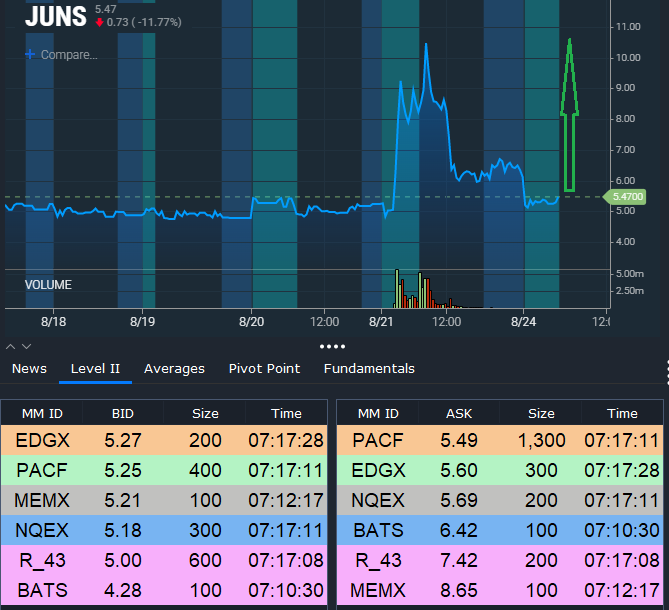Select the NQEX ask row at 5.69
669x610 pixels.
coord(500,500)
